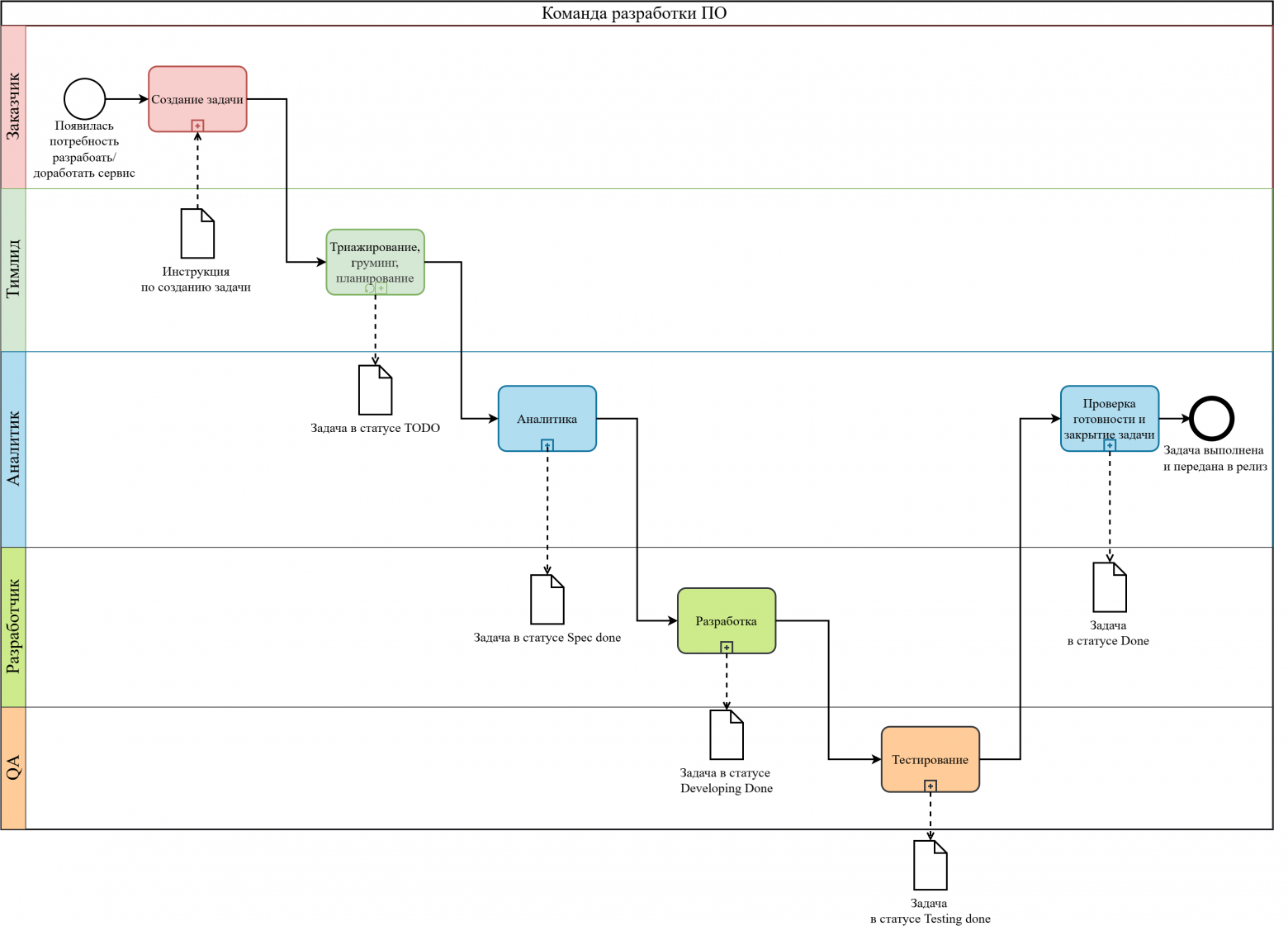Expand the plus marker on Создание задачи
The height and width of the screenshot is (926, 1288).
(x=197, y=126)
